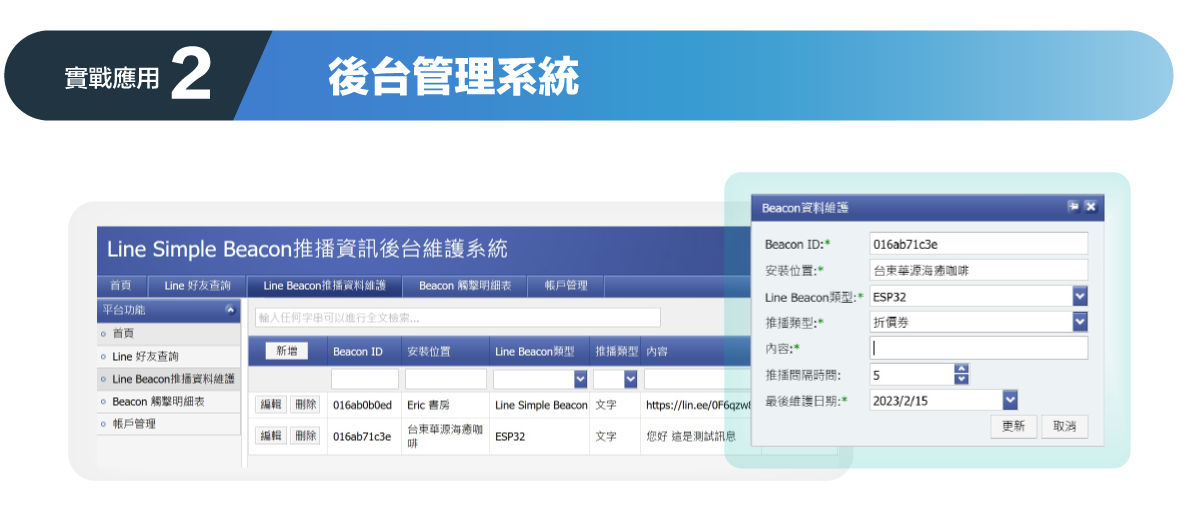The width and height of the screenshot is (1200, 526).
Task: Click the 內容 filter field
Action: point(697,379)
